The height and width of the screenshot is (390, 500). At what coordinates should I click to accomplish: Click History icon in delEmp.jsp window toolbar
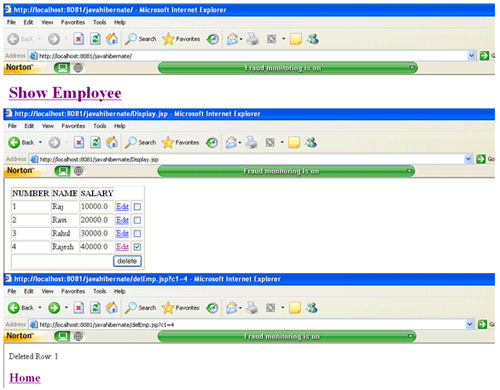click(212, 308)
